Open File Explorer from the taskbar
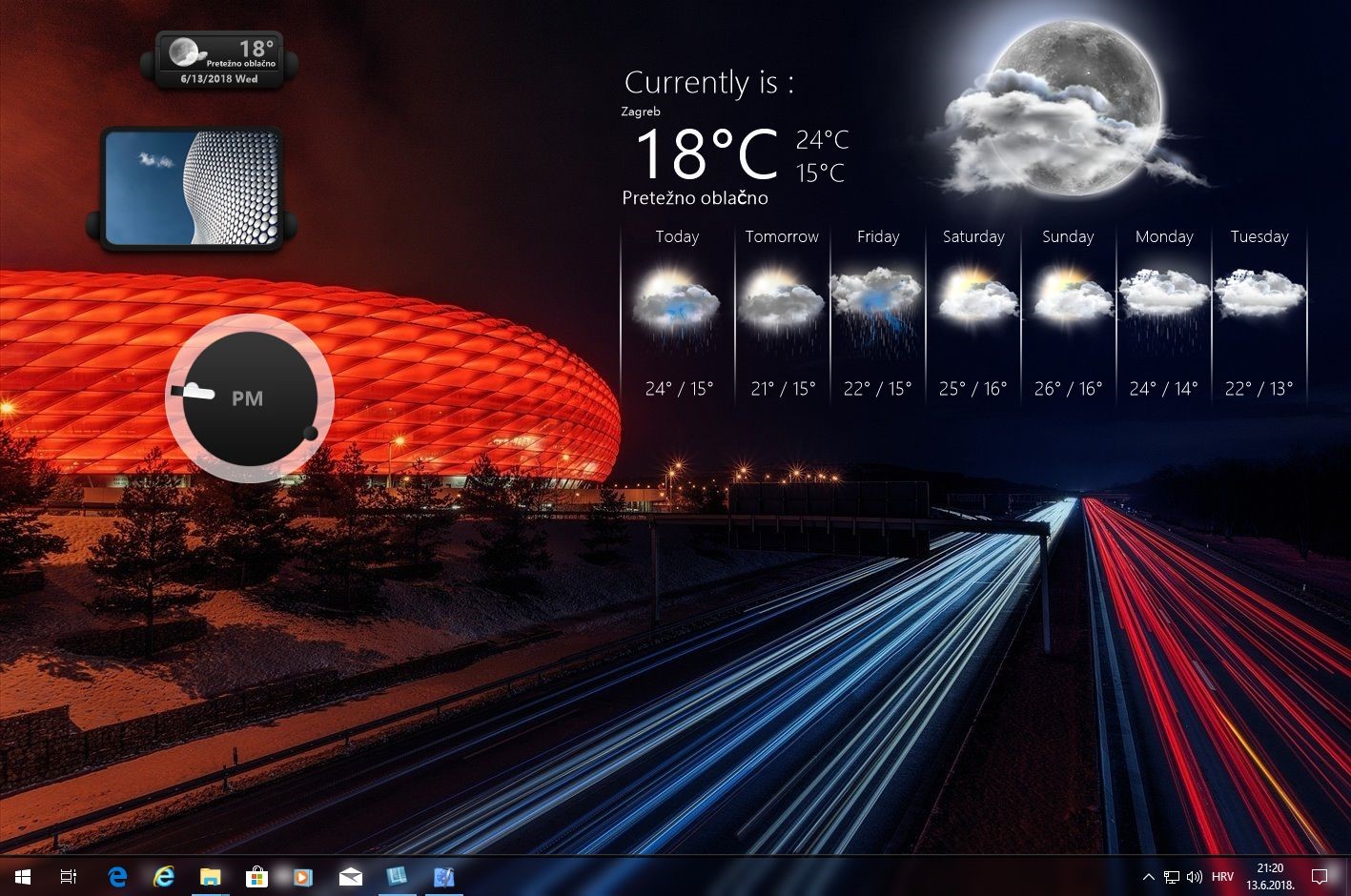 point(210,877)
